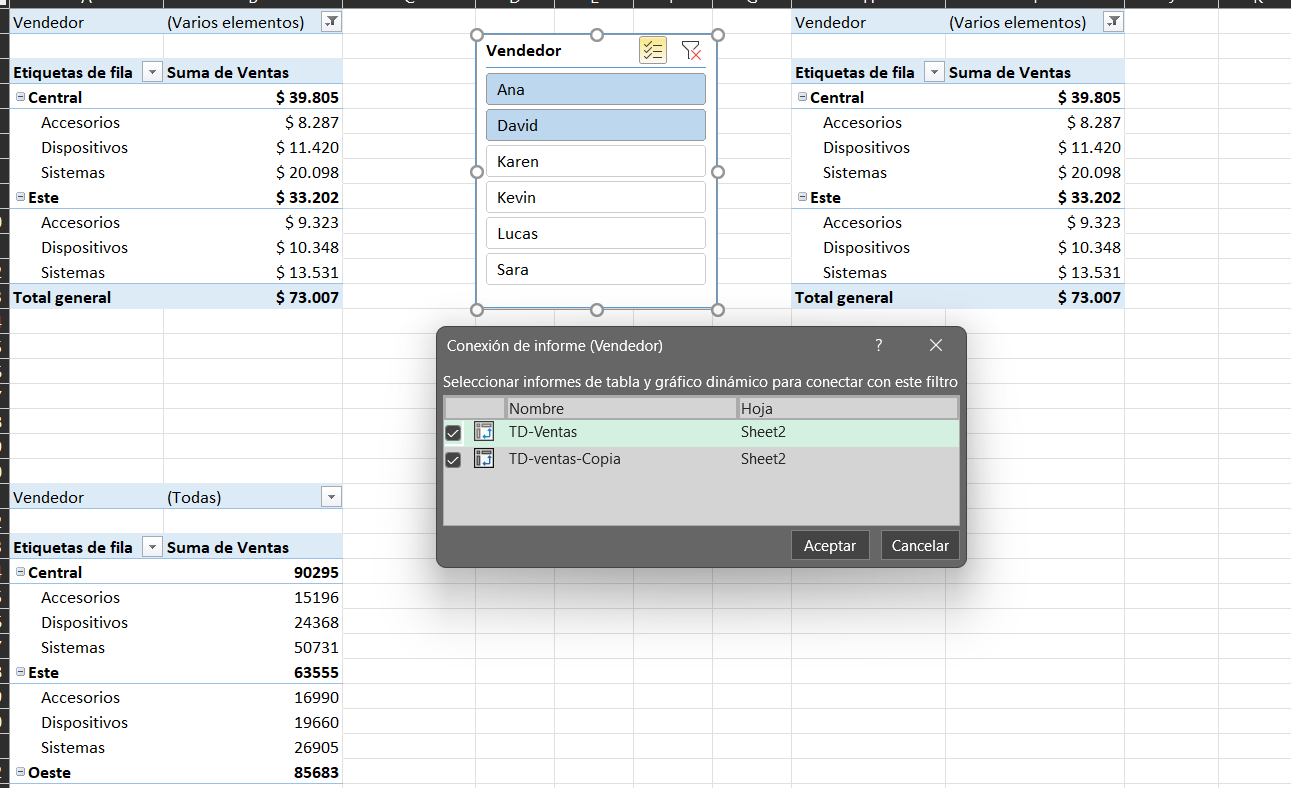Uncheck the TD-Ventas checkbox
This screenshot has height=788, width=1291.
coord(453,433)
